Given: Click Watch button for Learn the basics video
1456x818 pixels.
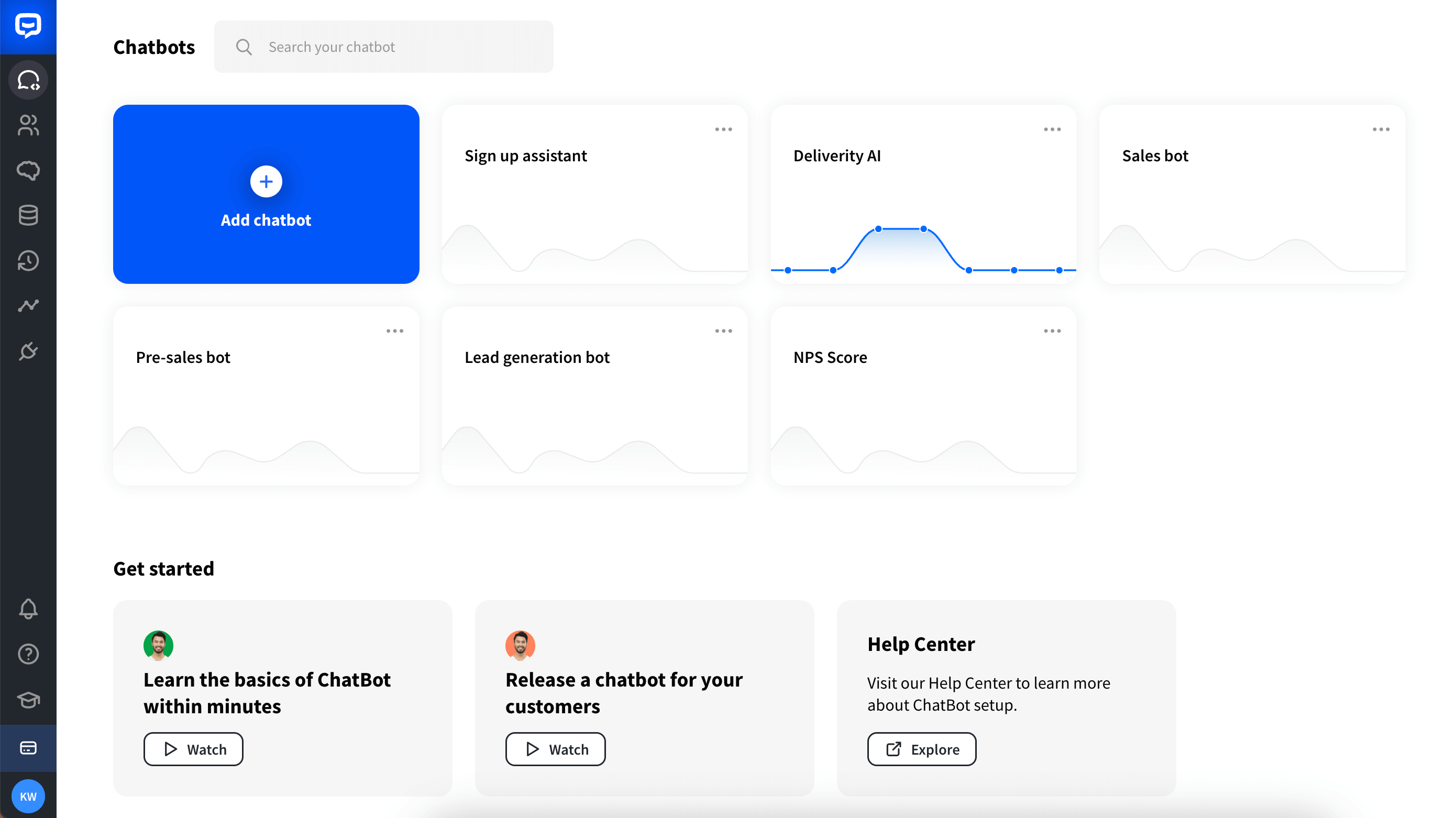Looking at the screenshot, I should point(193,749).
